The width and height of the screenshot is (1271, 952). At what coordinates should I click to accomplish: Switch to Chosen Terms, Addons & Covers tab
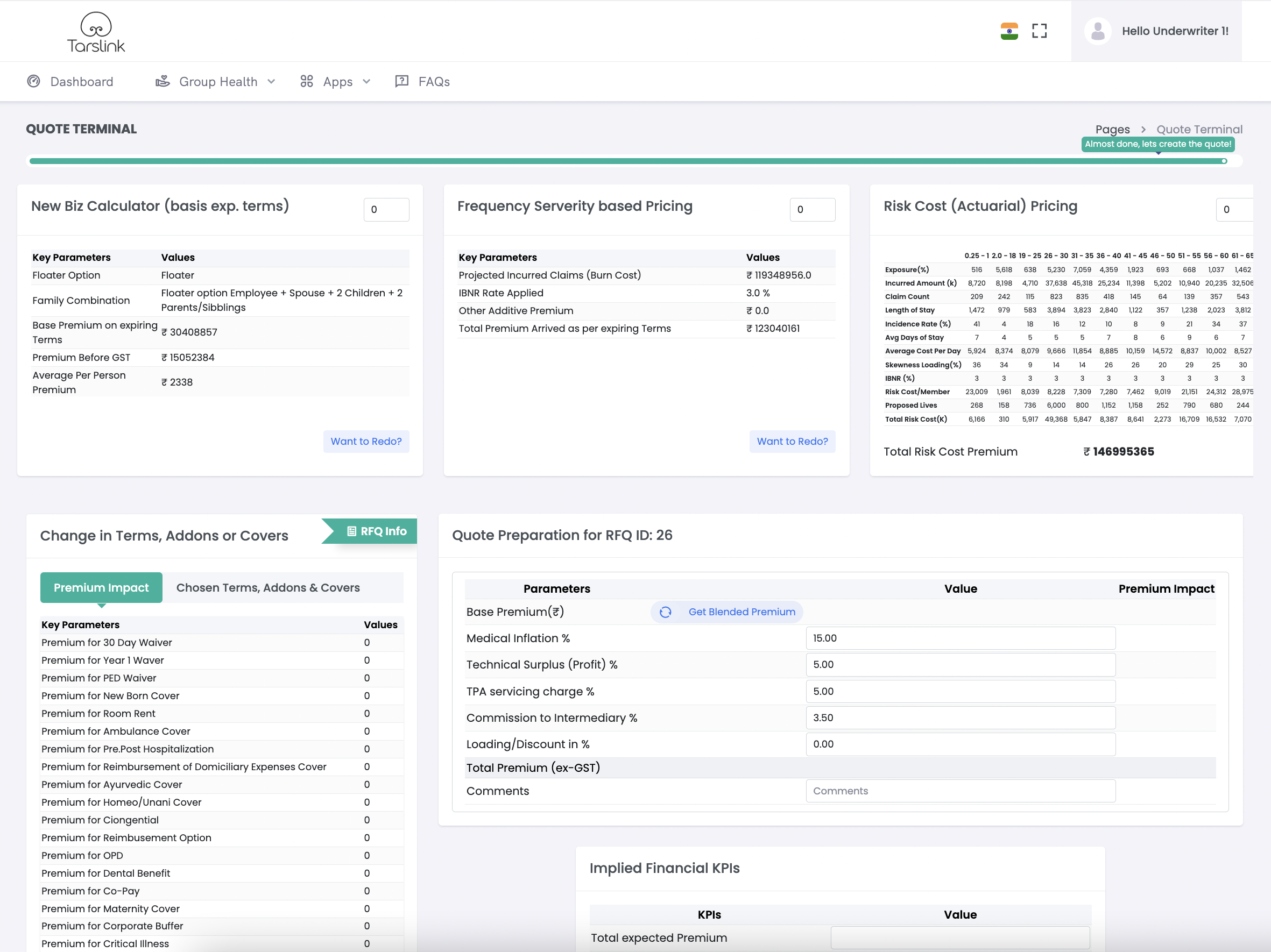point(268,587)
